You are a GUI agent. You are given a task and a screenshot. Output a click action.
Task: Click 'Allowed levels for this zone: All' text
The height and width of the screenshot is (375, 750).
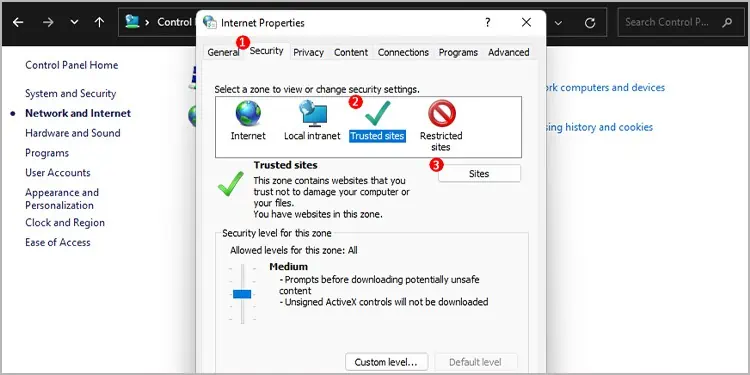[x=294, y=250]
